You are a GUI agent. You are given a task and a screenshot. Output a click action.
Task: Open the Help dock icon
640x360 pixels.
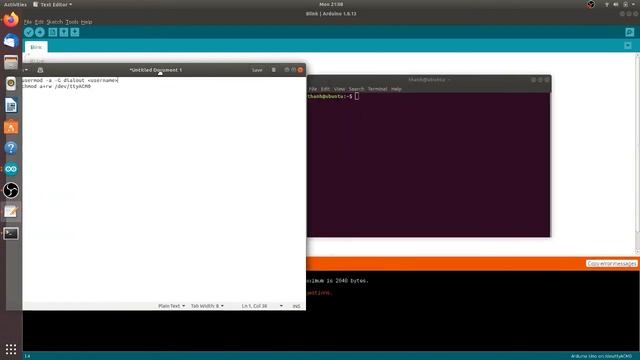[x=11, y=148]
